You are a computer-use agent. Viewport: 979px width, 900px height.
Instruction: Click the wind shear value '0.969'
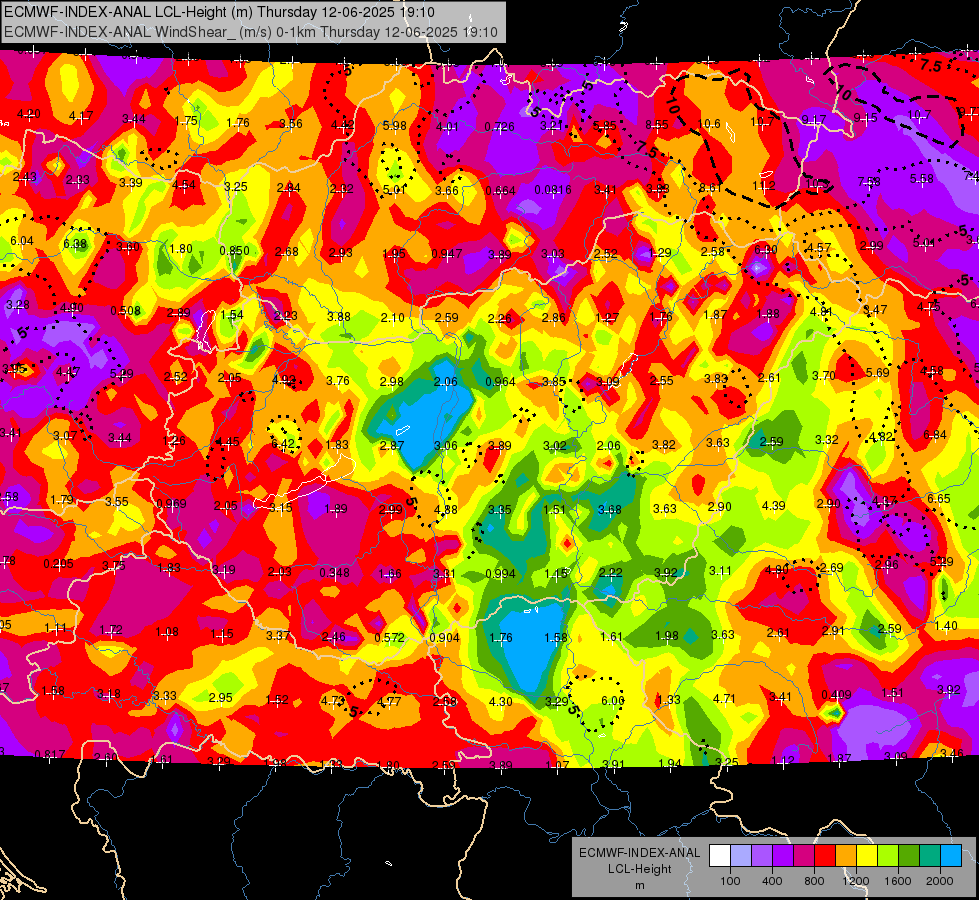coord(171,504)
